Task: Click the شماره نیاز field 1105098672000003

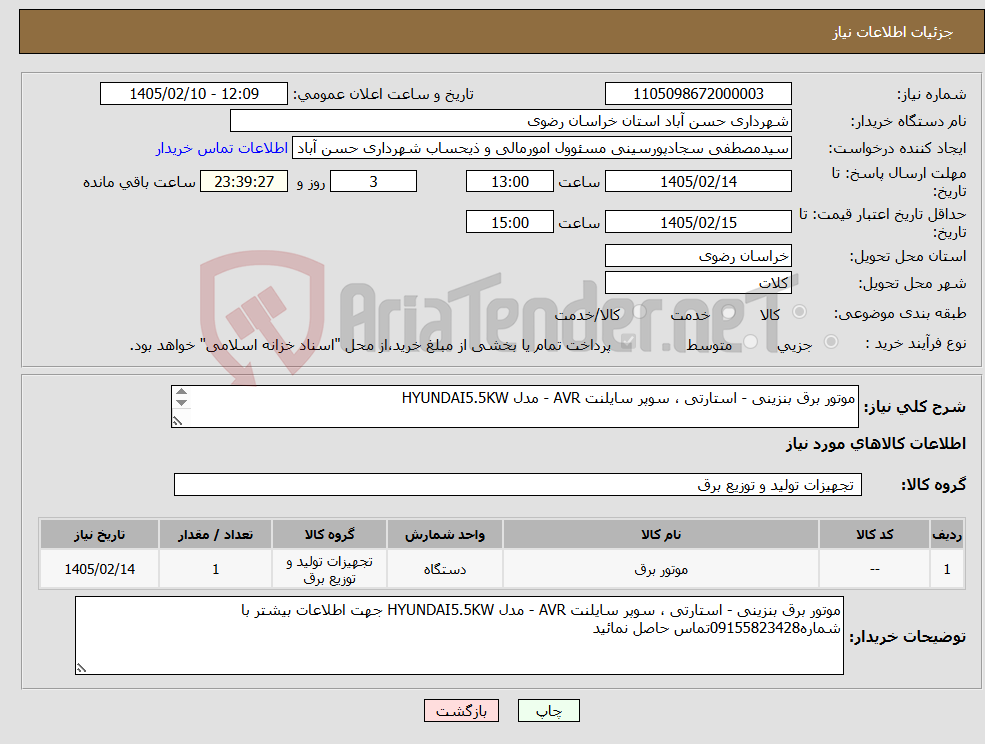Action: coord(698,94)
